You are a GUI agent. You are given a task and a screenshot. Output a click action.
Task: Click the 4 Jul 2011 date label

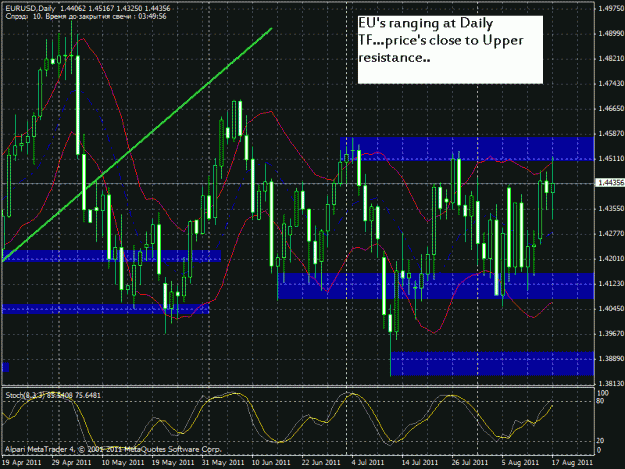coord(368,462)
